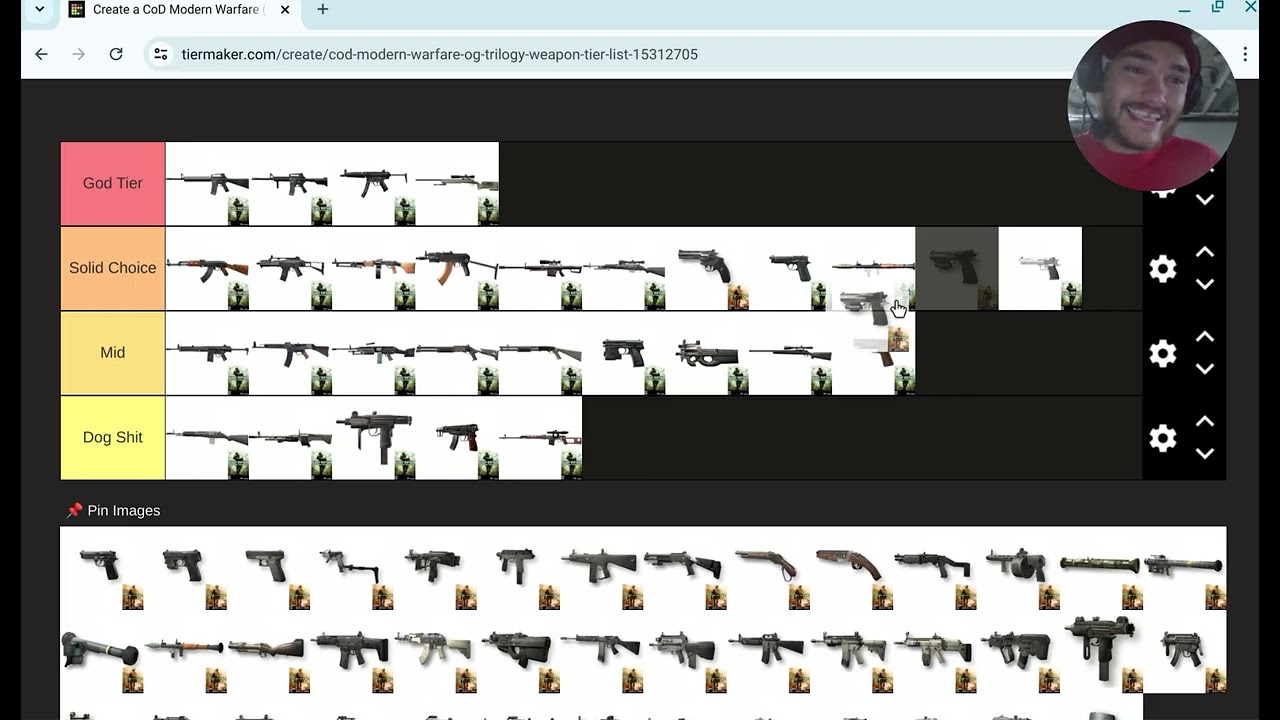Select the RPG-7 in image pool
Viewport: 1280px width, 720px height.
[185, 651]
